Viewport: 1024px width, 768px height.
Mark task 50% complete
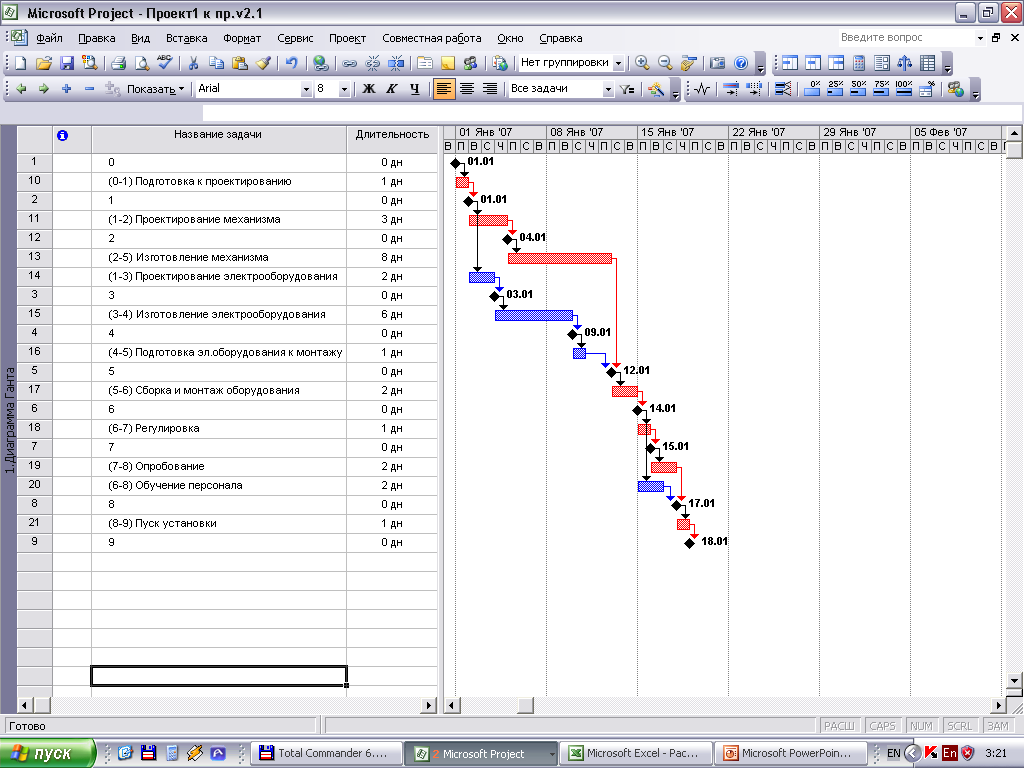[859, 89]
